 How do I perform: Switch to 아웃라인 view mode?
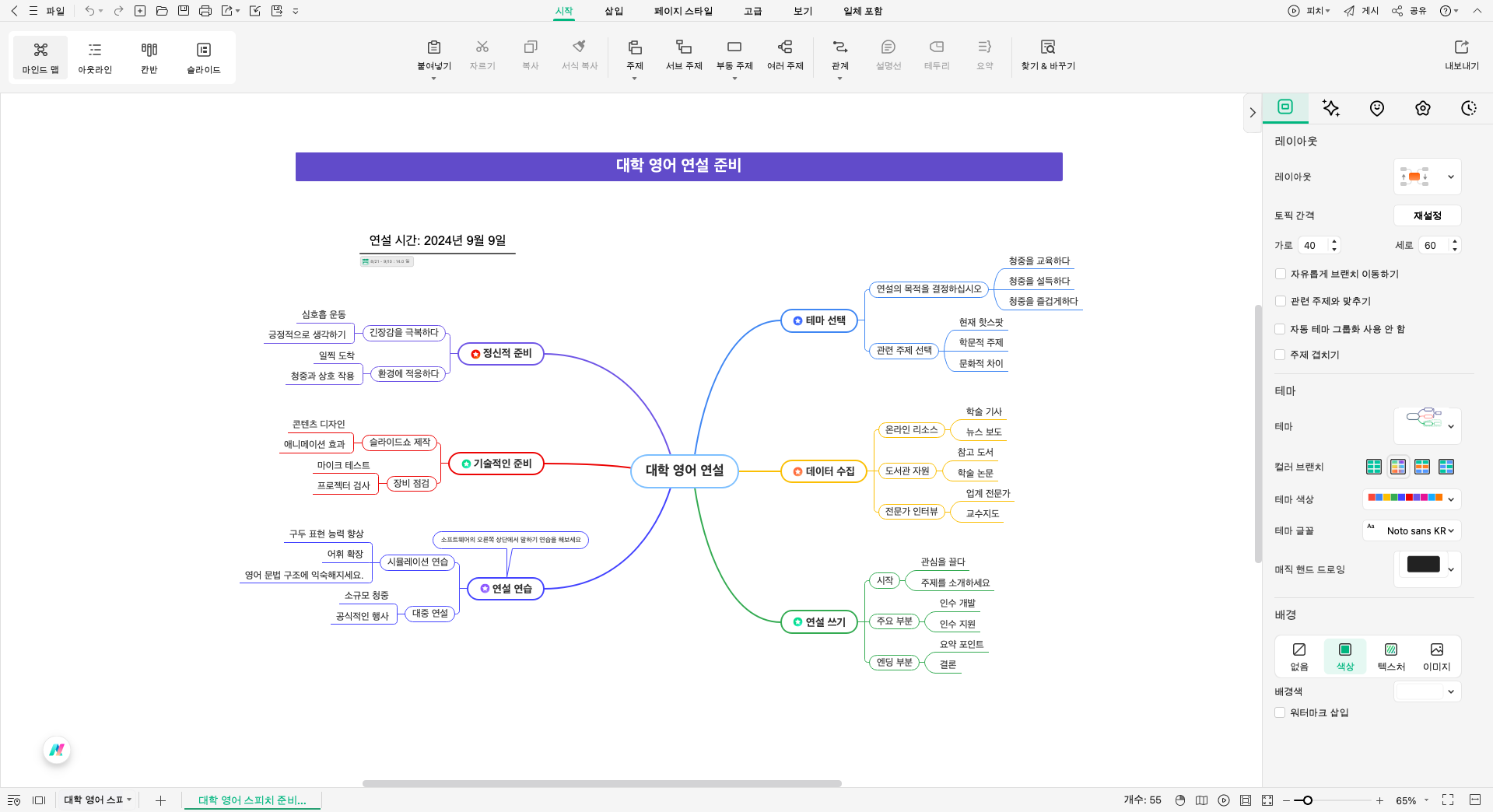point(95,57)
